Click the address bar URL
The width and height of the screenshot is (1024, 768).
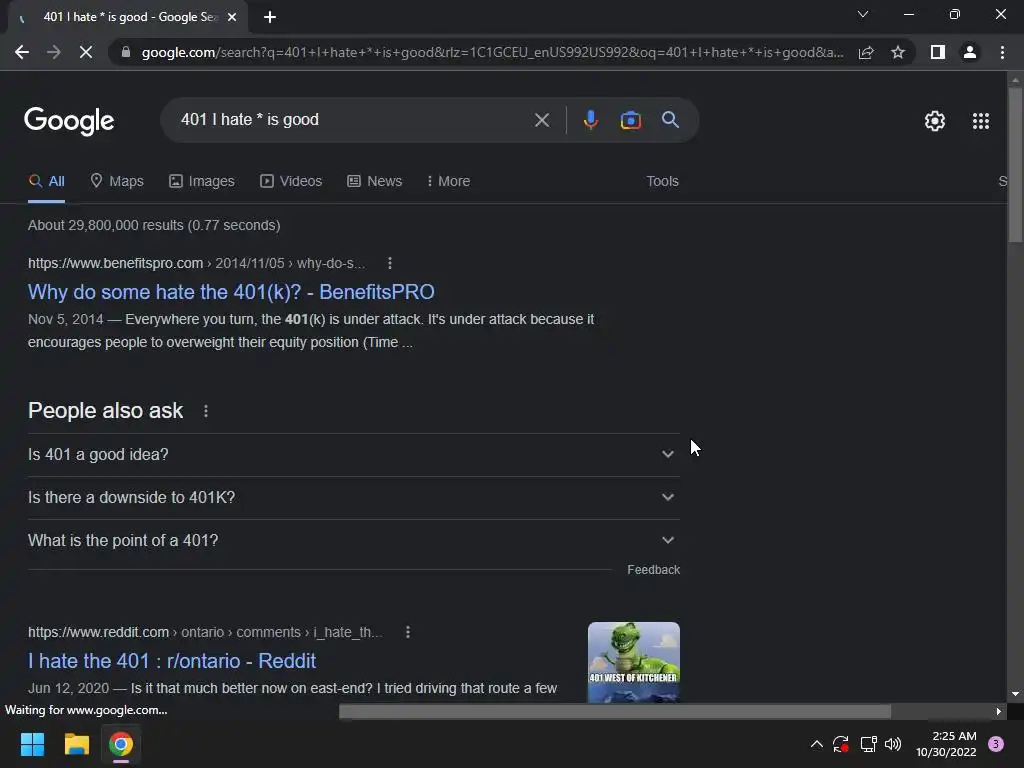click(x=492, y=52)
